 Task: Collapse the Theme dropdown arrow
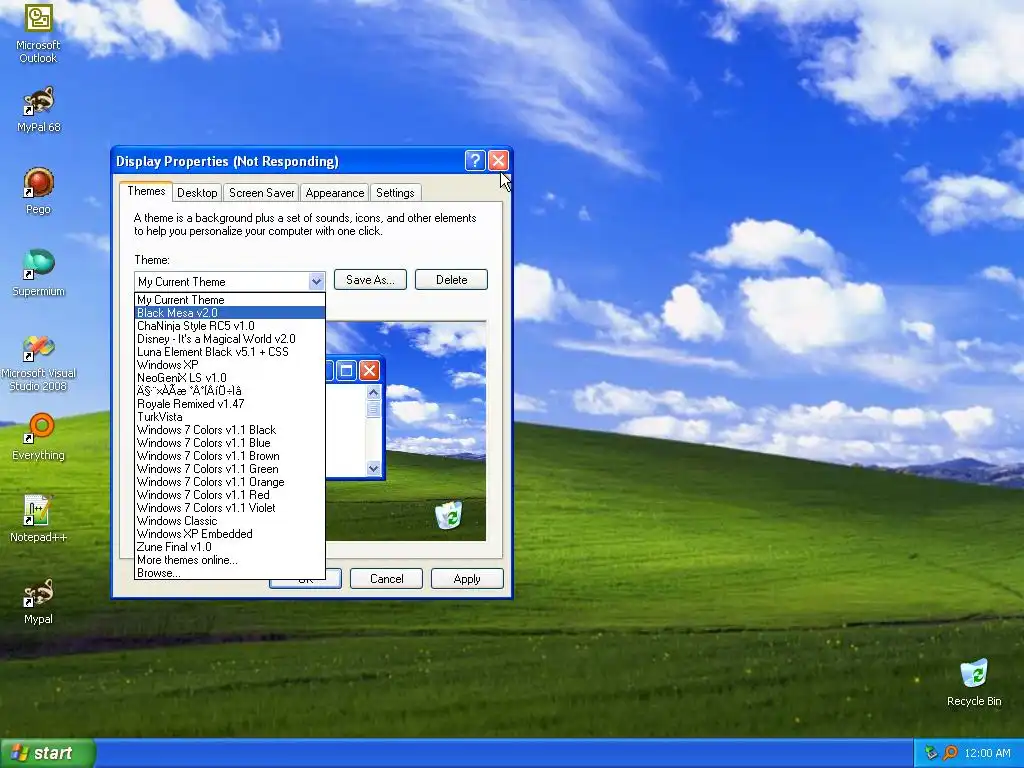[x=316, y=281]
